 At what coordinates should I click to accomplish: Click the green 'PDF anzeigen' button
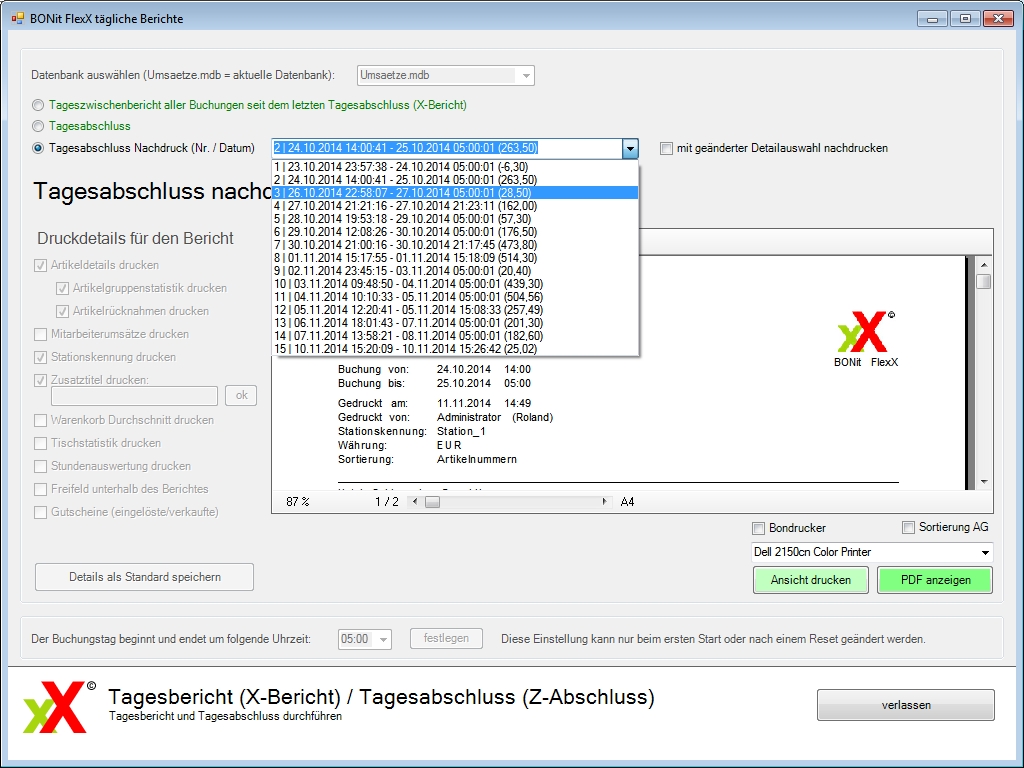(x=934, y=580)
